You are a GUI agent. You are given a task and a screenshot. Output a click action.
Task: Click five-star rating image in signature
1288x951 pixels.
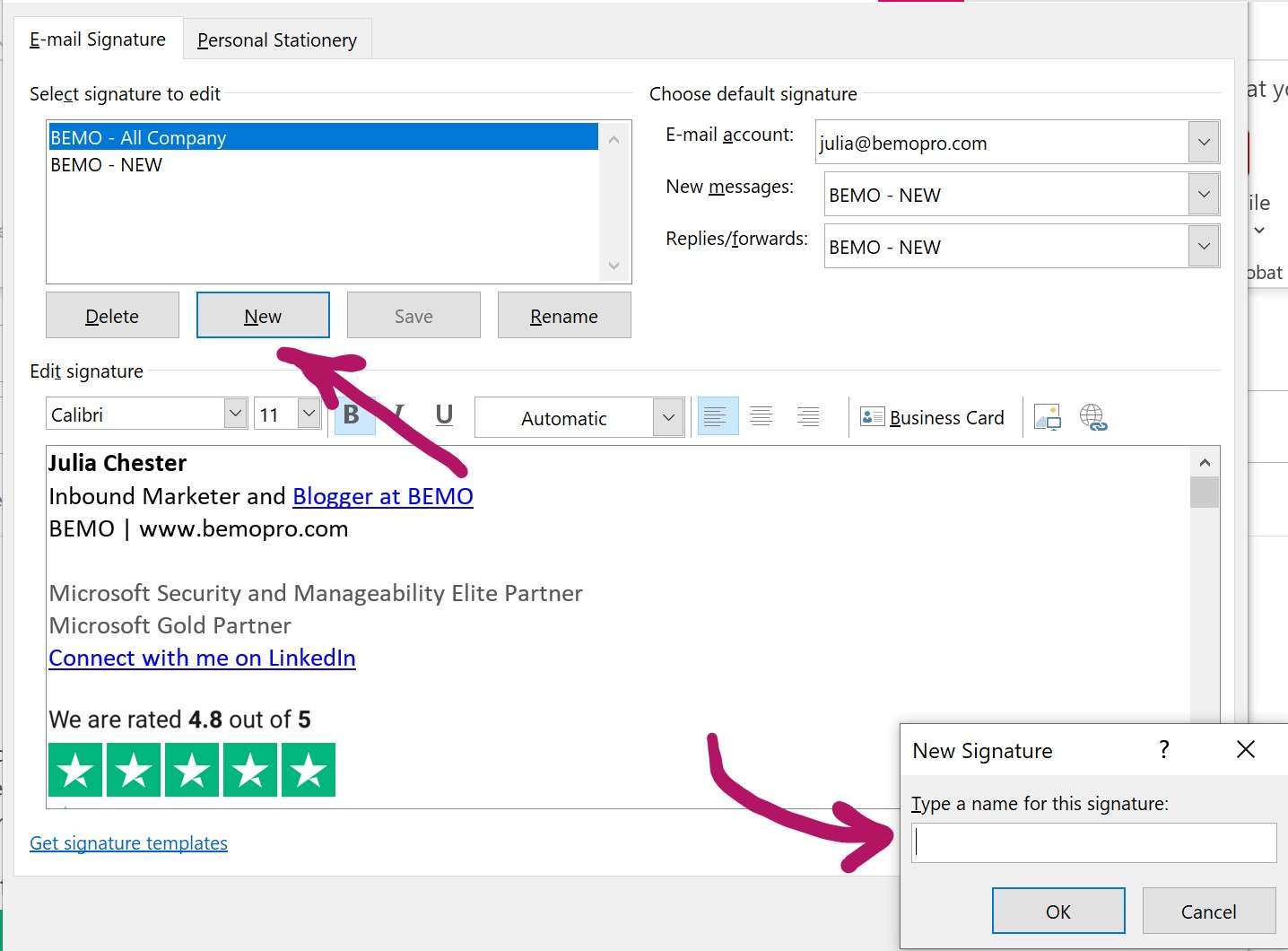192,770
